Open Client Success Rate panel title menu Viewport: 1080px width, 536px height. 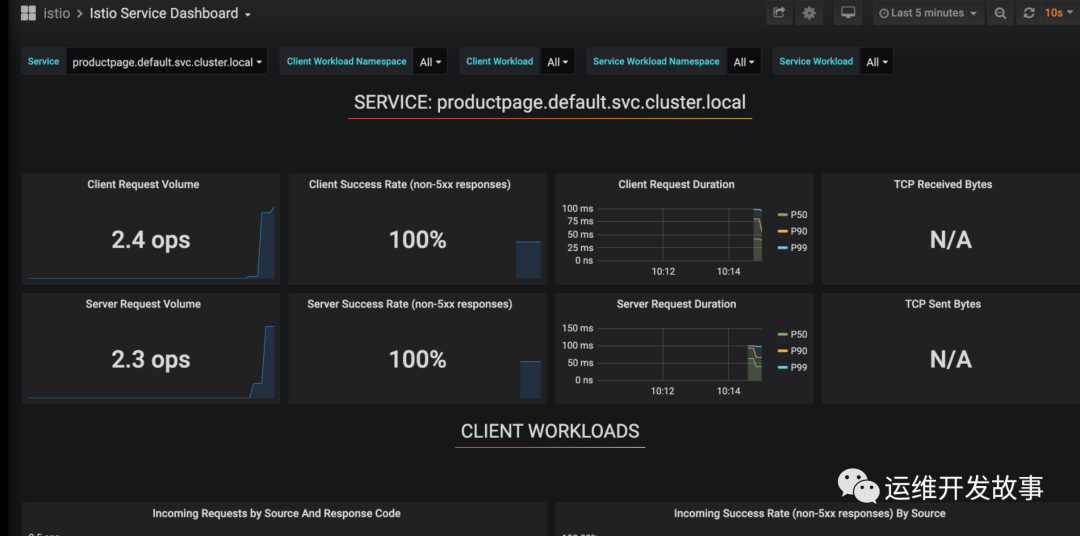click(x=410, y=185)
